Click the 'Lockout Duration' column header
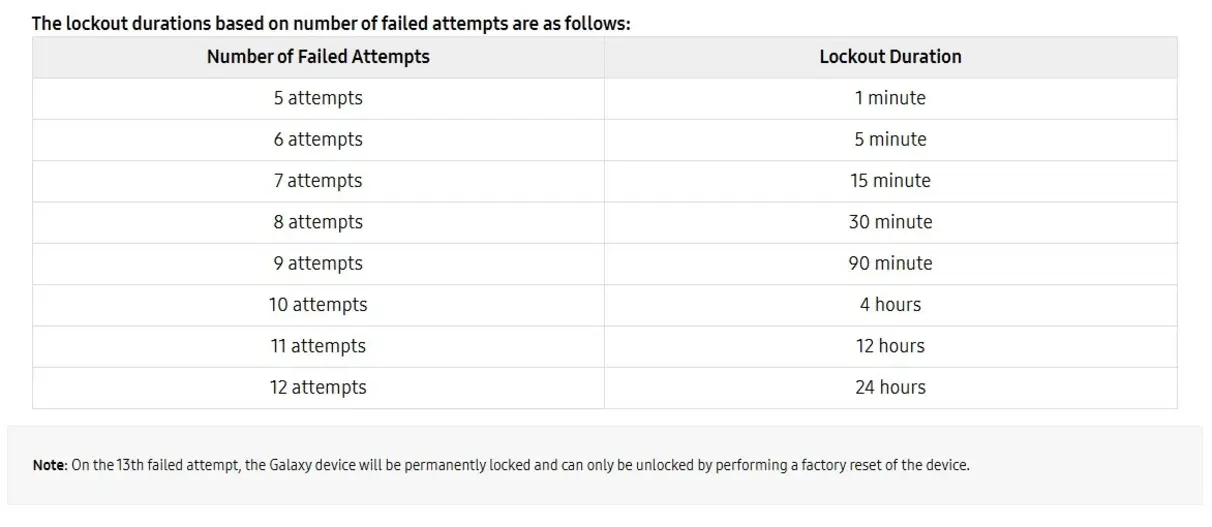 click(x=890, y=57)
